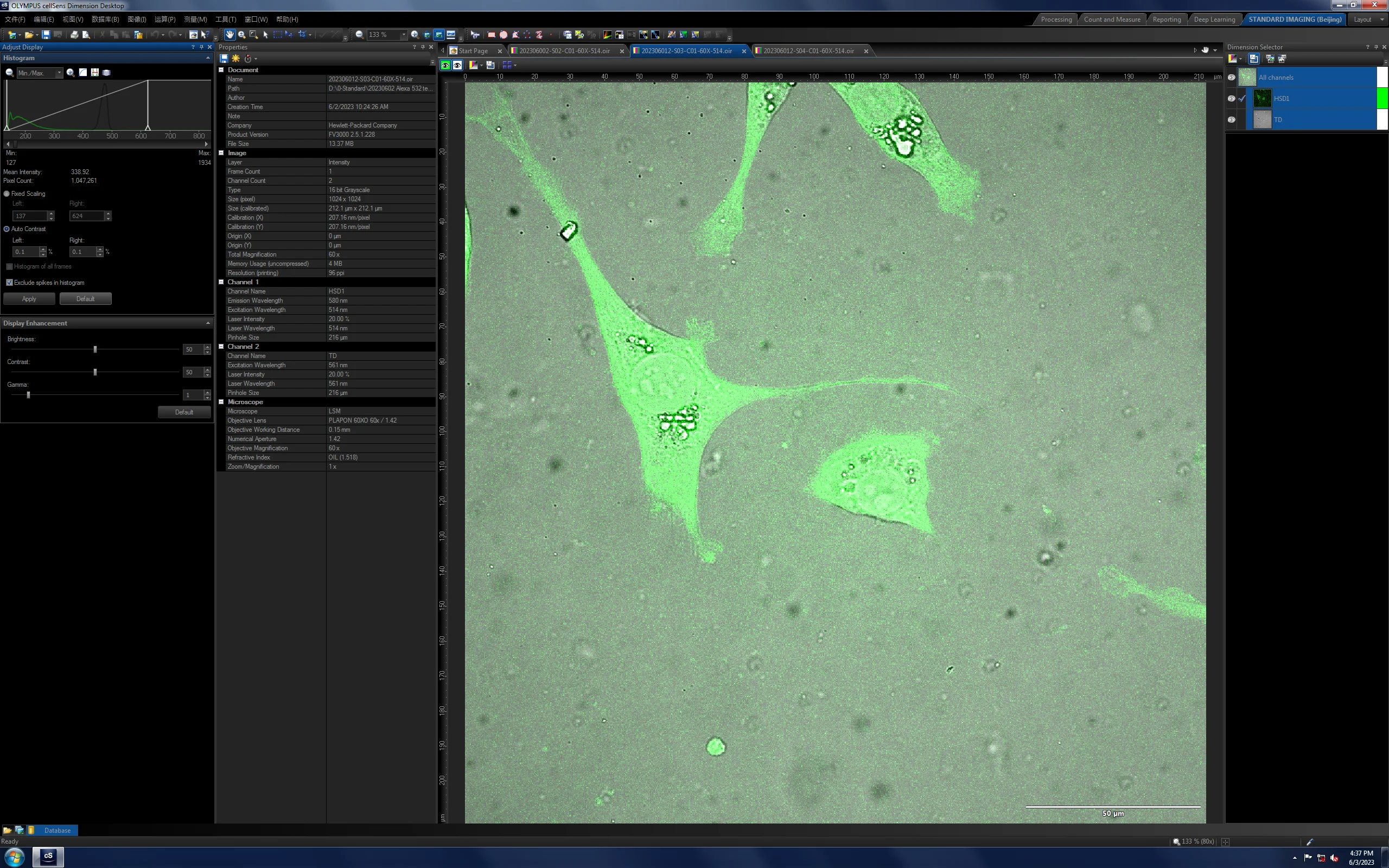Click the Save icon in main toolbar
Viewport: 1389px width, 868px height.
46,34
